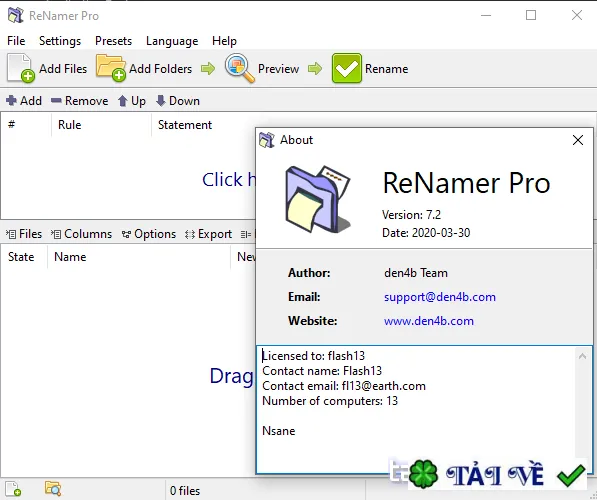
Task: Open the Files dropdown in files toolbar
Action: pos(24,234)
